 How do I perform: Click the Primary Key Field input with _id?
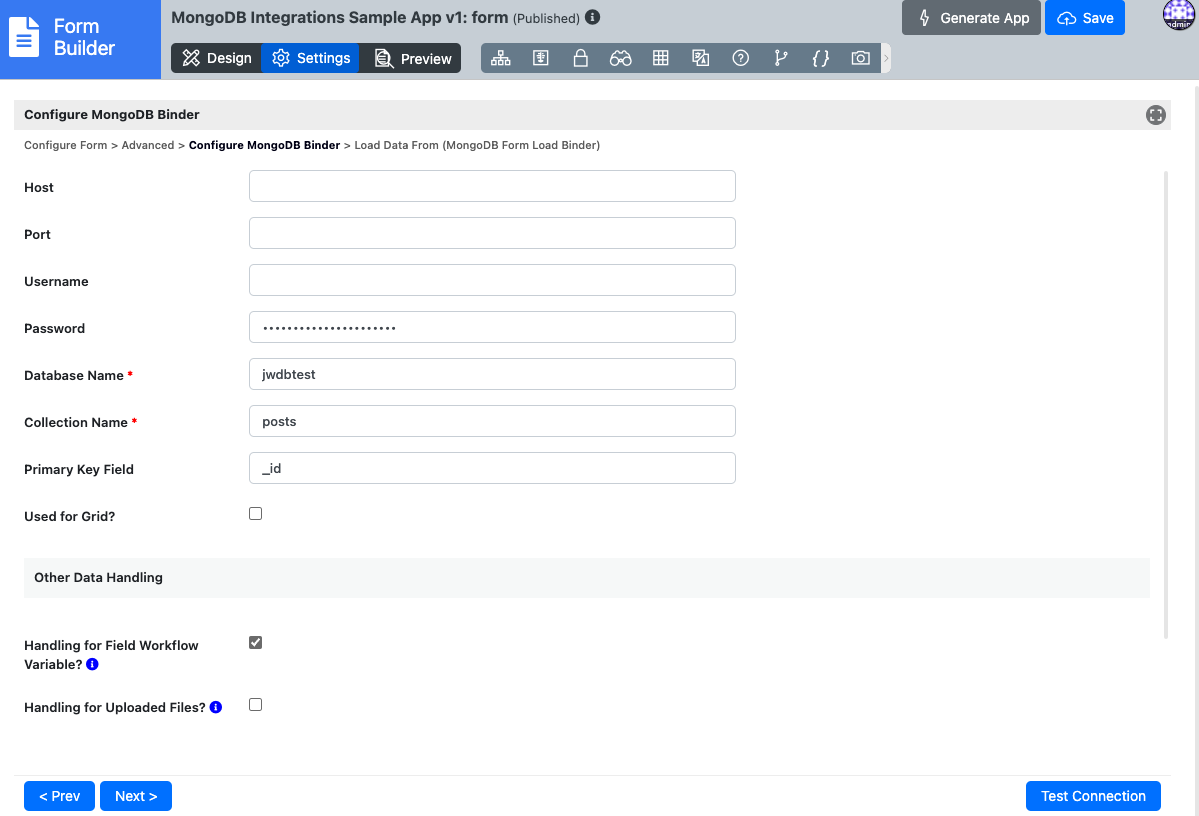coord(492,468)
